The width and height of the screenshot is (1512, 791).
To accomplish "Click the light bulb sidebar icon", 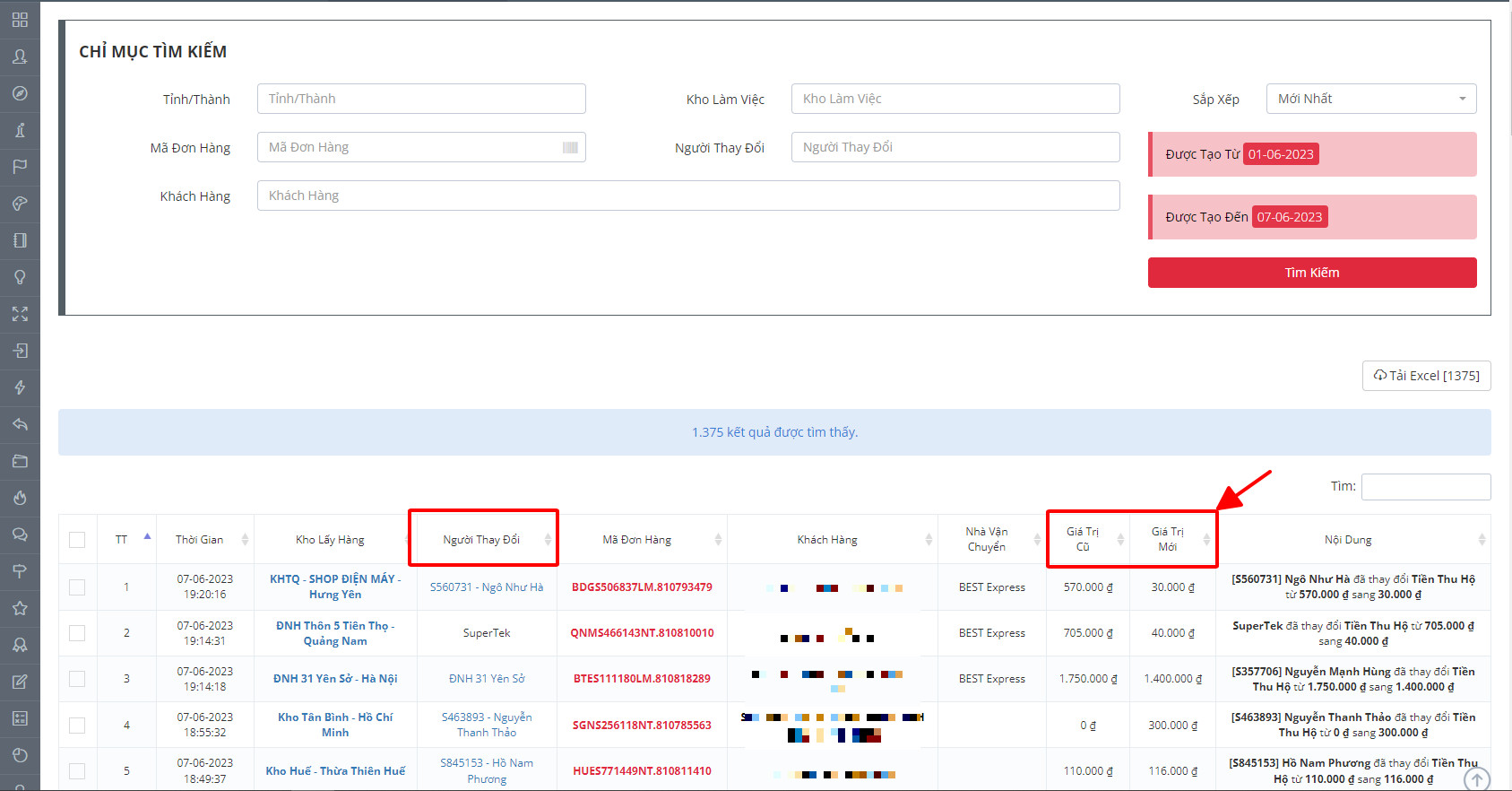I will point(20,277).
